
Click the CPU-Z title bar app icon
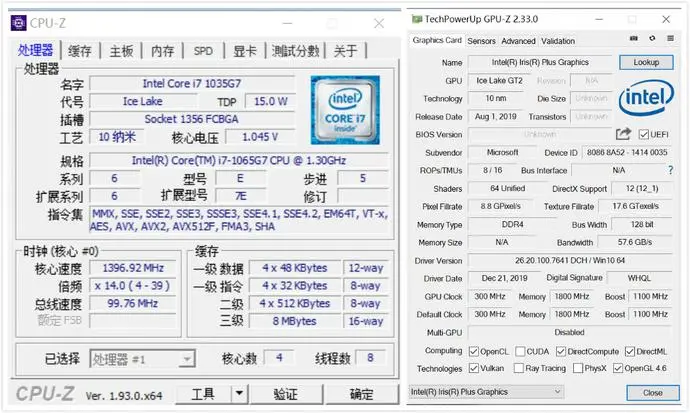tap(18, 23)
